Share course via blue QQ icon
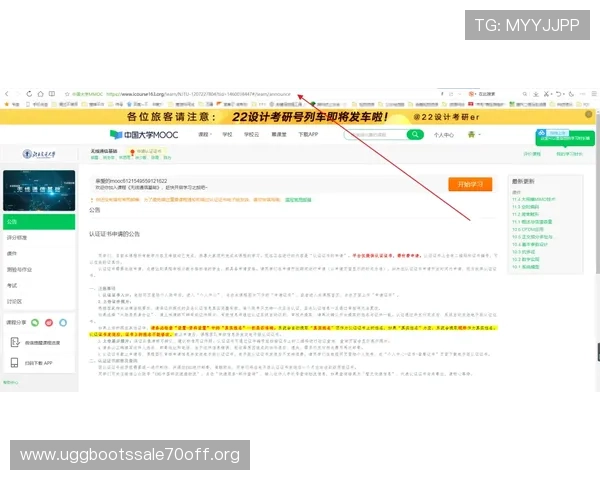 click(x=63, y=323)
